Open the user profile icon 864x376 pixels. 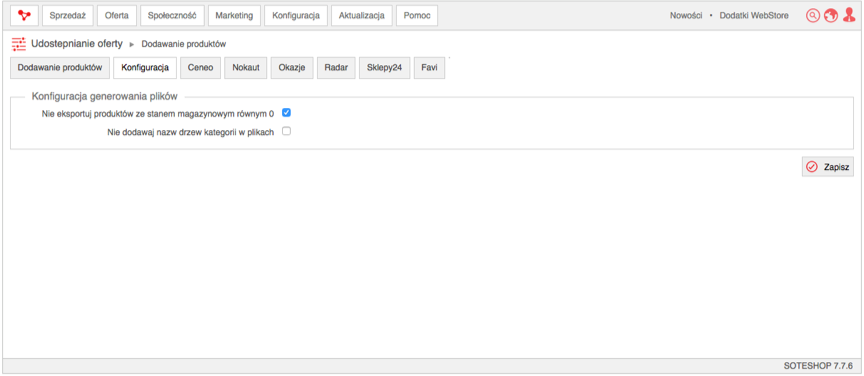(849, 15)
